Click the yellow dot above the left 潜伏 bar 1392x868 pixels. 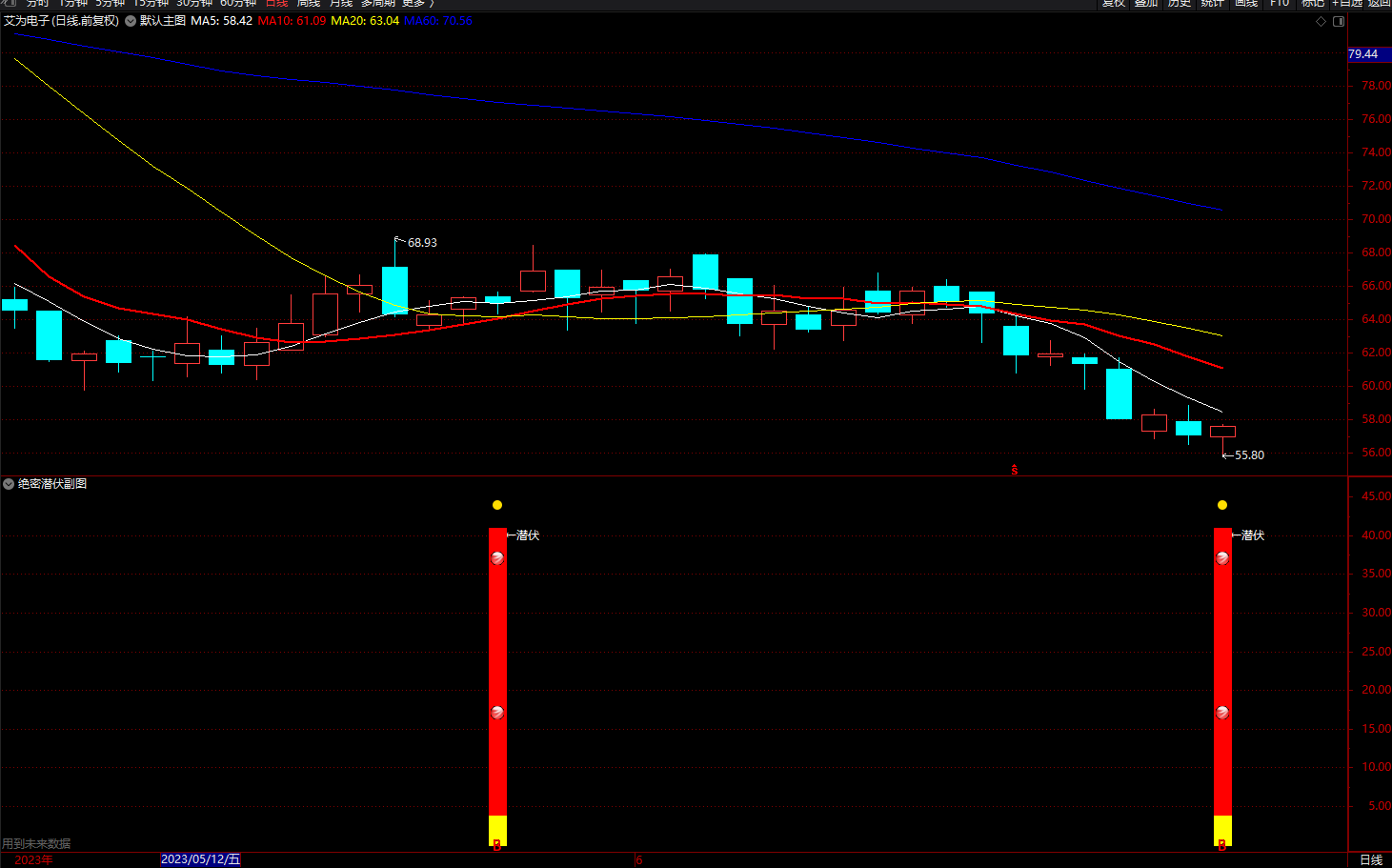pos(497,505)
